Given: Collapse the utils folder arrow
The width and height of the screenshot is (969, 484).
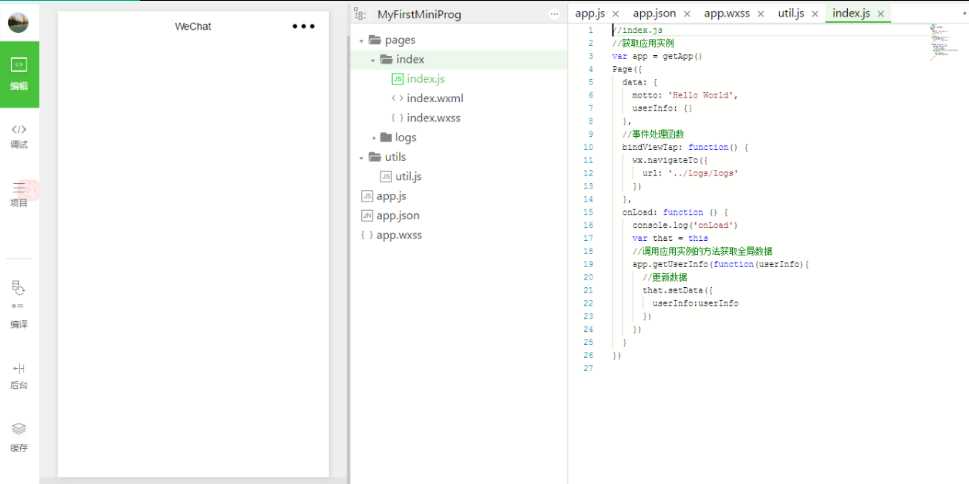Looking at the screenshot, I should click(362, 158).
